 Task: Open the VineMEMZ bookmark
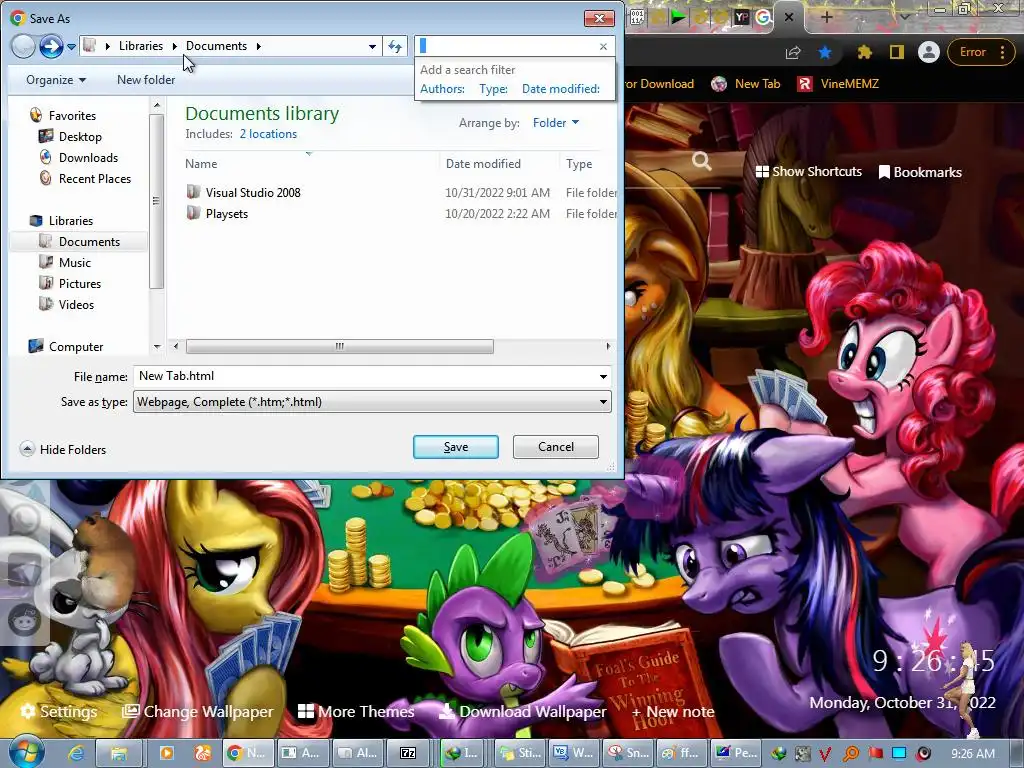838,84
